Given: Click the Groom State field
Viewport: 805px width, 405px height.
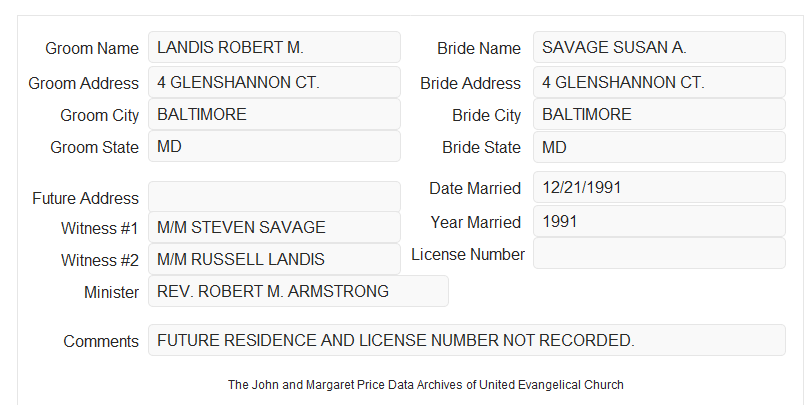Looking at the screenshot, I should 274,146.
